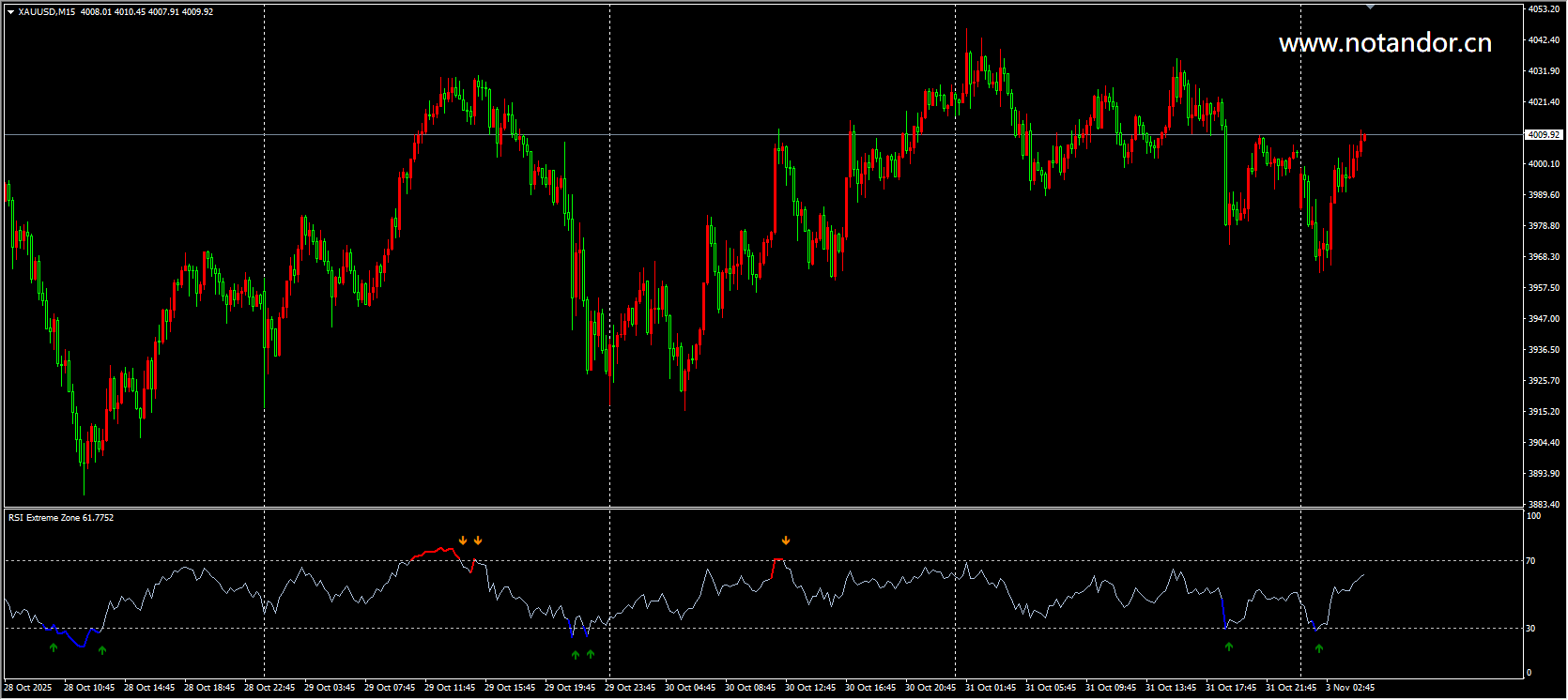Viewport: 1568px width, 700px height.
Task: Click the XAUUSD,M15 symbol title text
Action: tap(47, 12)
